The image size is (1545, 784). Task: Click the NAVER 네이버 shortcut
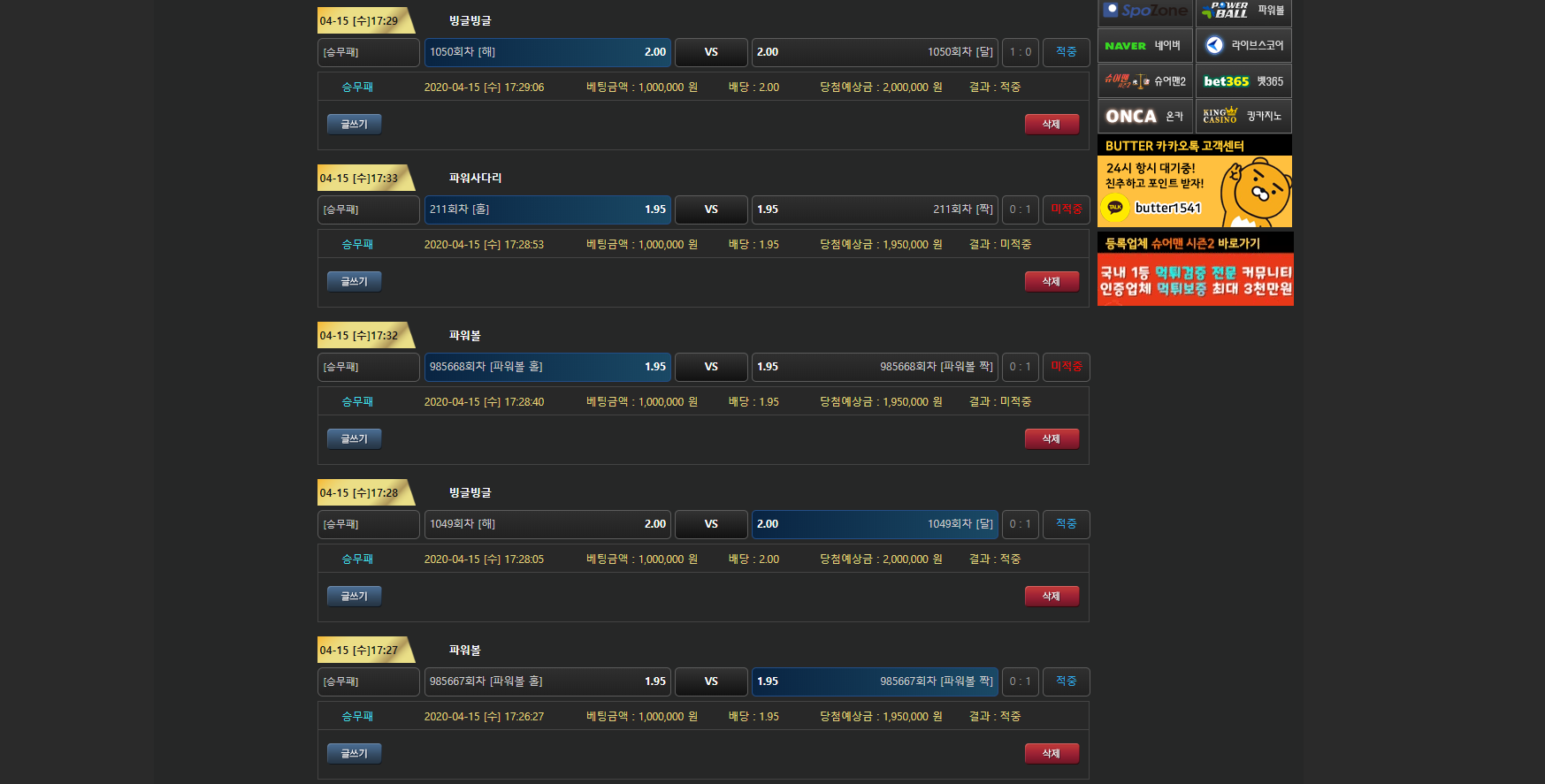pos(1145,45)
